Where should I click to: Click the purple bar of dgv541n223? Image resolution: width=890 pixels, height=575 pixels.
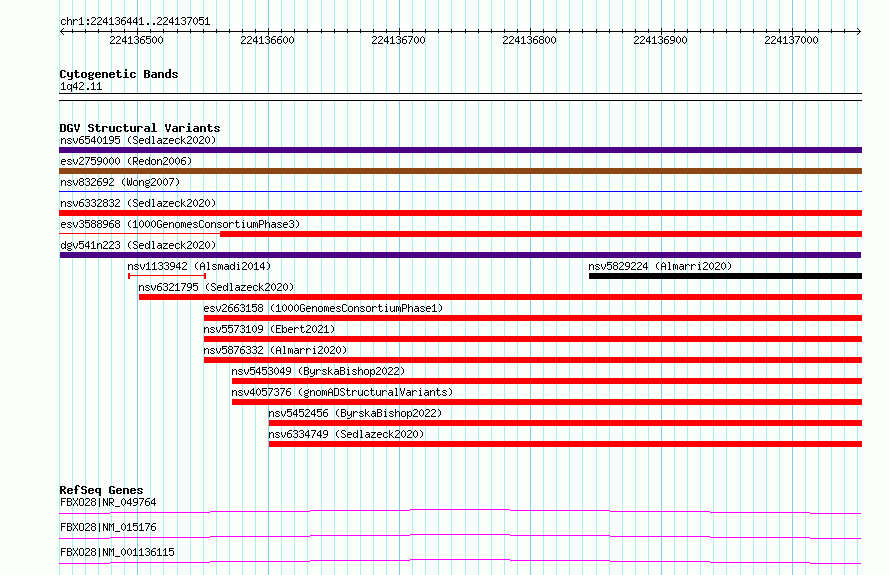(460, 255)
